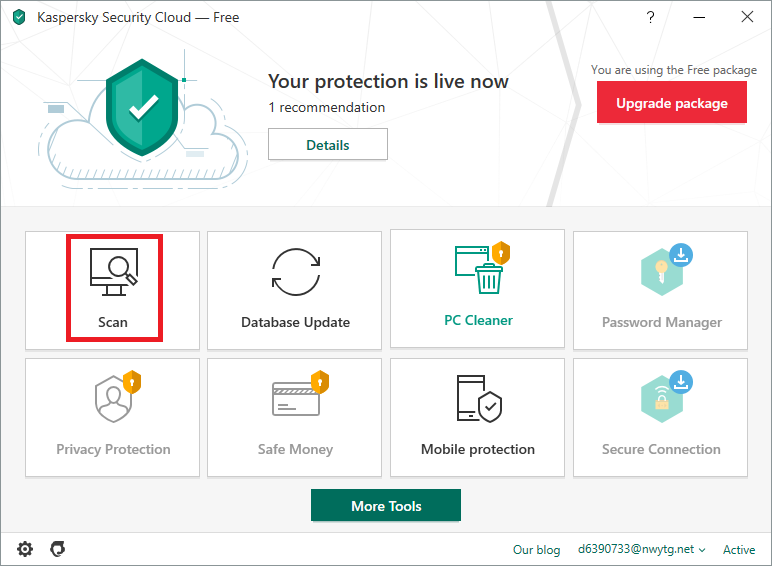Click the orange lock badge on Privacy Protection
This screenshot has width=772, height=566.
[x=132, y=382]
